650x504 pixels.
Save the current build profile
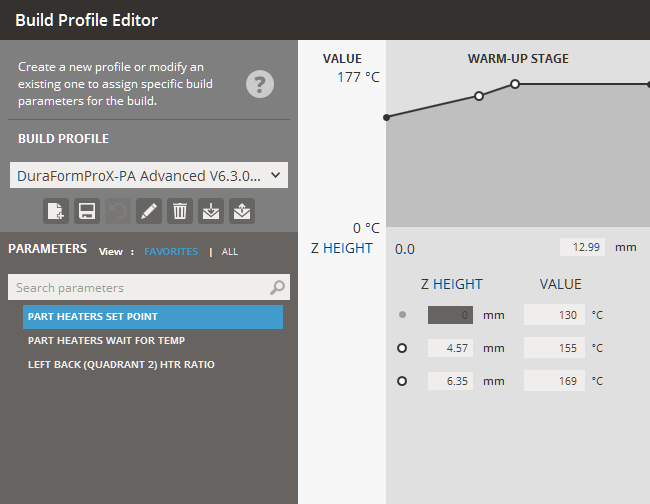click(x=87, y=211)
